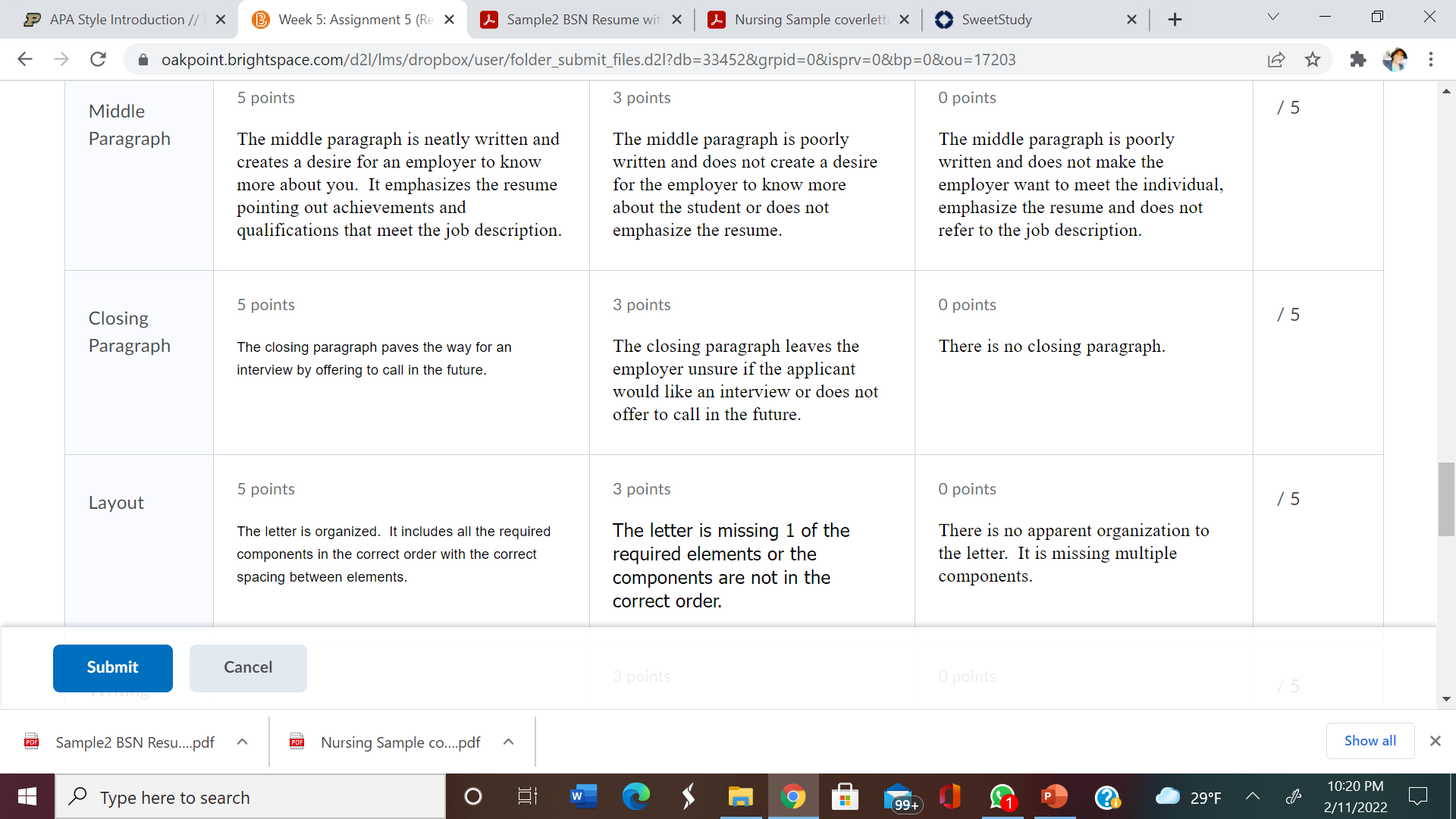This screenshot has height=819, width=1456.
Task: Switch to the Nursing Sample coverletter tab
Action: pos(808,20)
